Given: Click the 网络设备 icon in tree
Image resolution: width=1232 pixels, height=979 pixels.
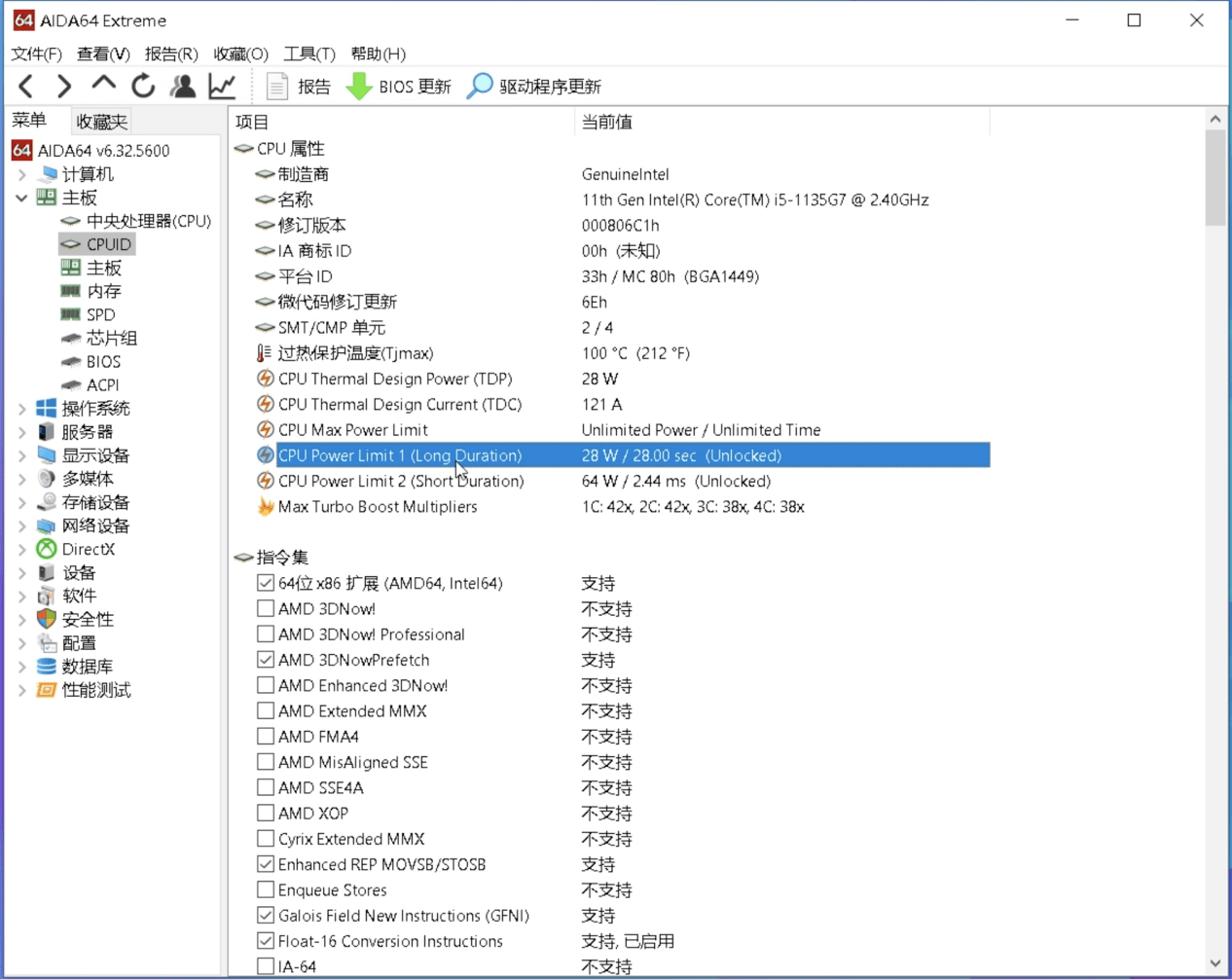Looking at the screenshot, I should coord(47,526).
